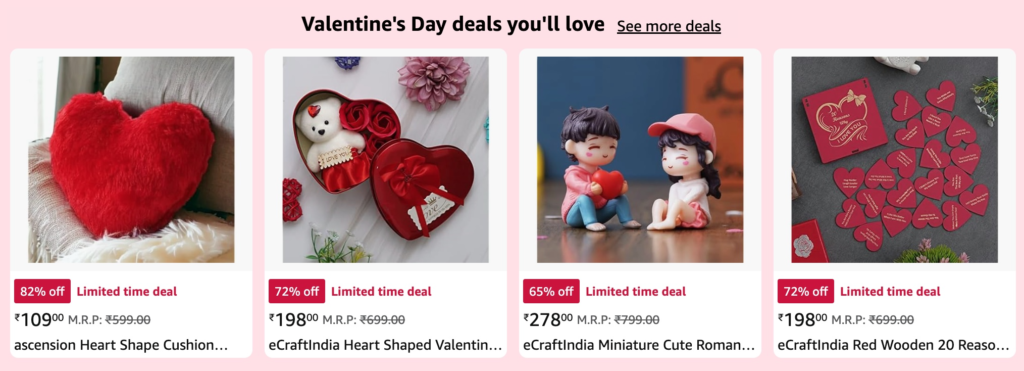Select the miniature couple figurine image
The image size is (1024, 371).
[640, 159]
